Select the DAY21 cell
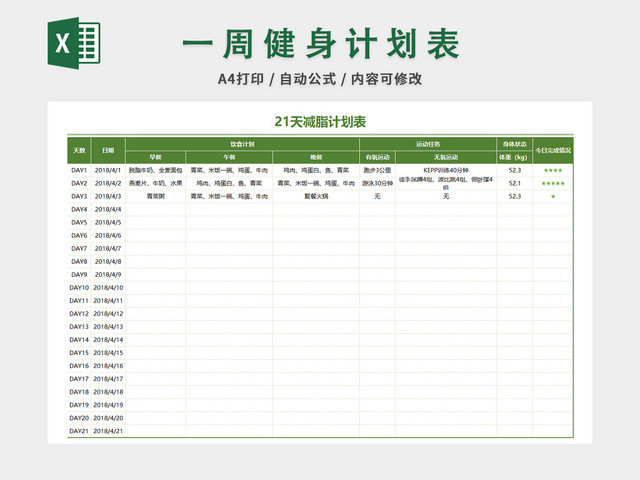Screen dimensions: 640x480 pyautogui.click(x=79, y=431)
